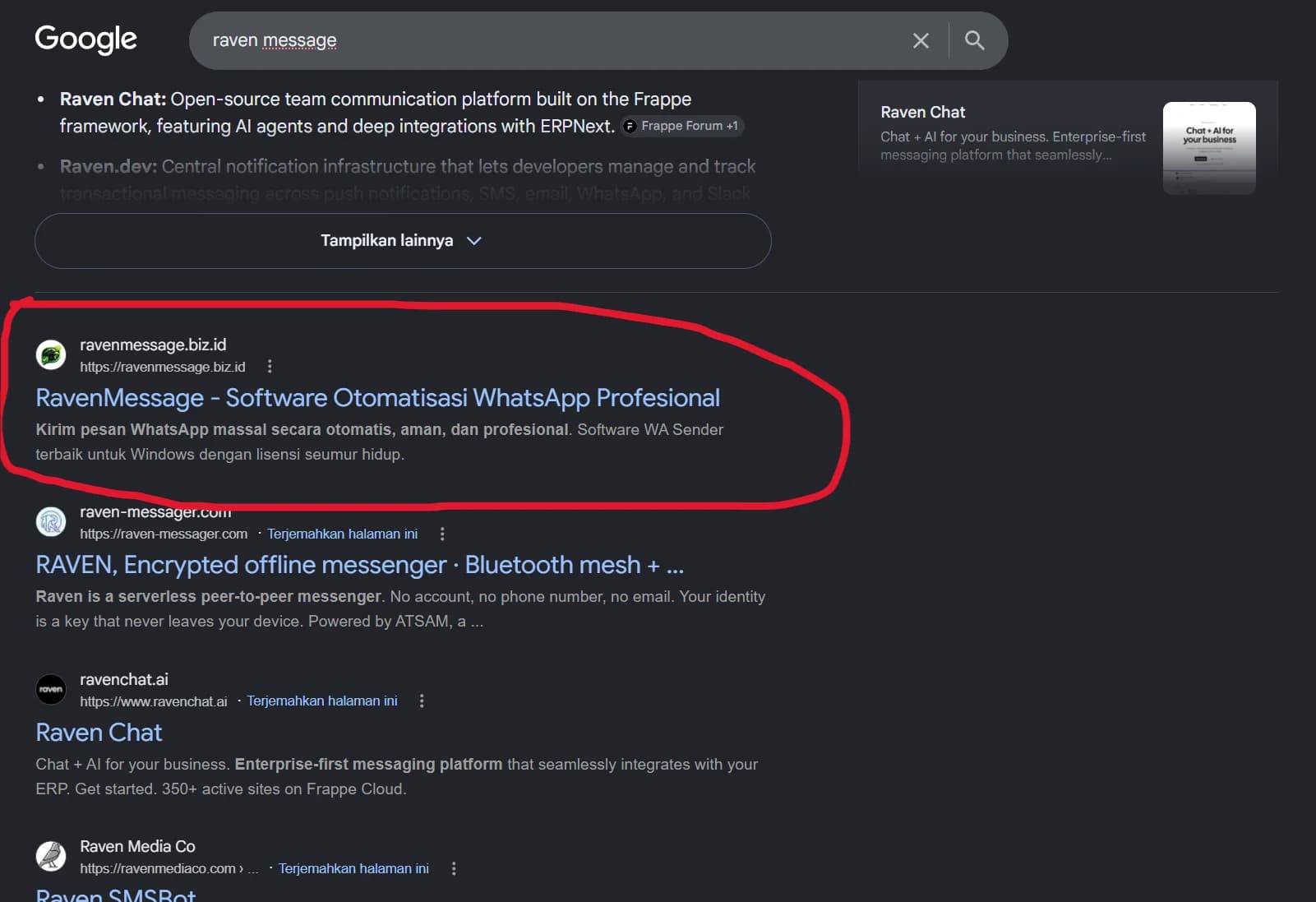Viewport: 1316px width, 902px height.
Task: Open the Raven Chat side card title
Action: pos(923,112)
